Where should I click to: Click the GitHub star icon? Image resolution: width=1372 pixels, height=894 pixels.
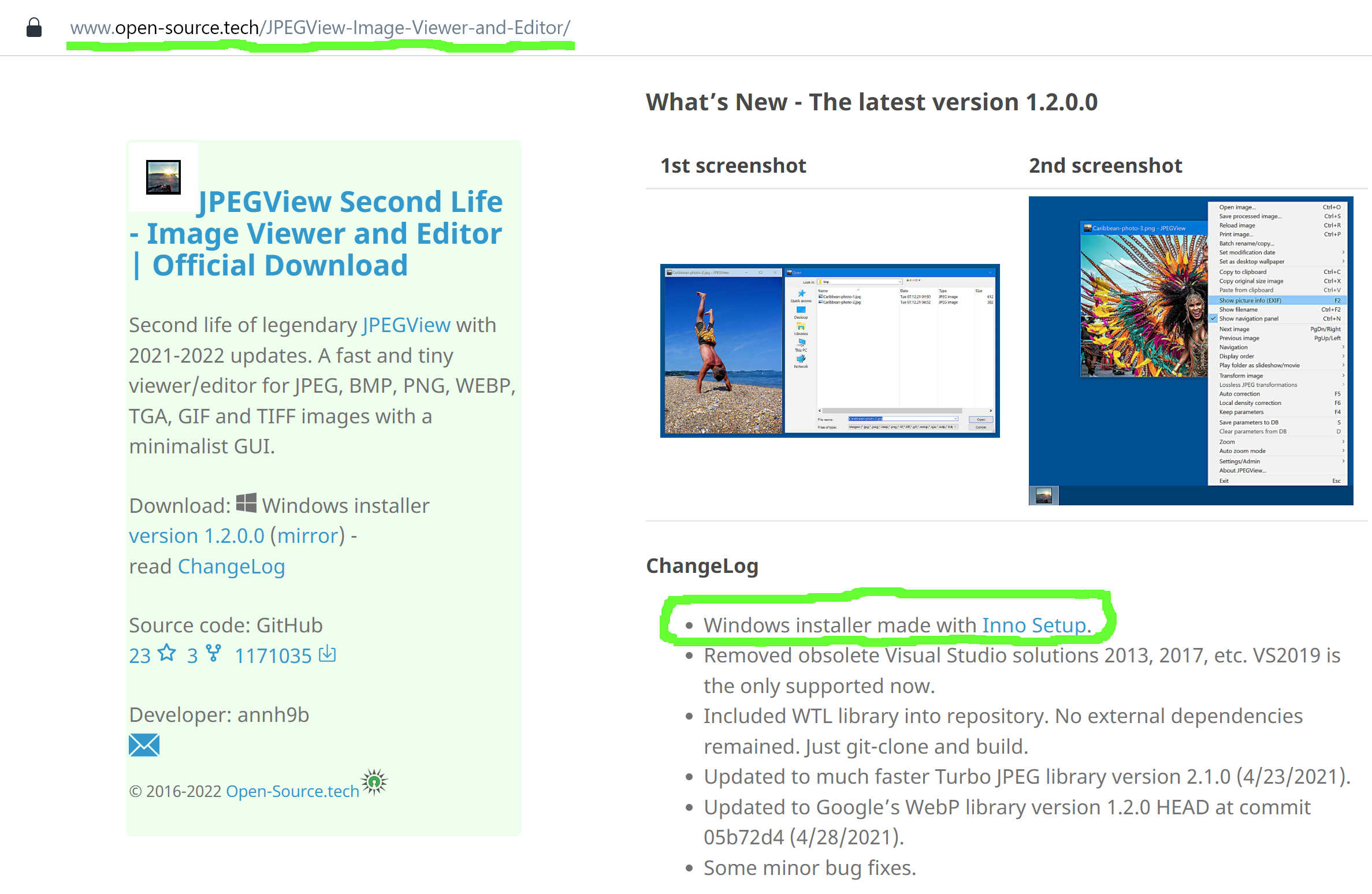click(167, 653)
